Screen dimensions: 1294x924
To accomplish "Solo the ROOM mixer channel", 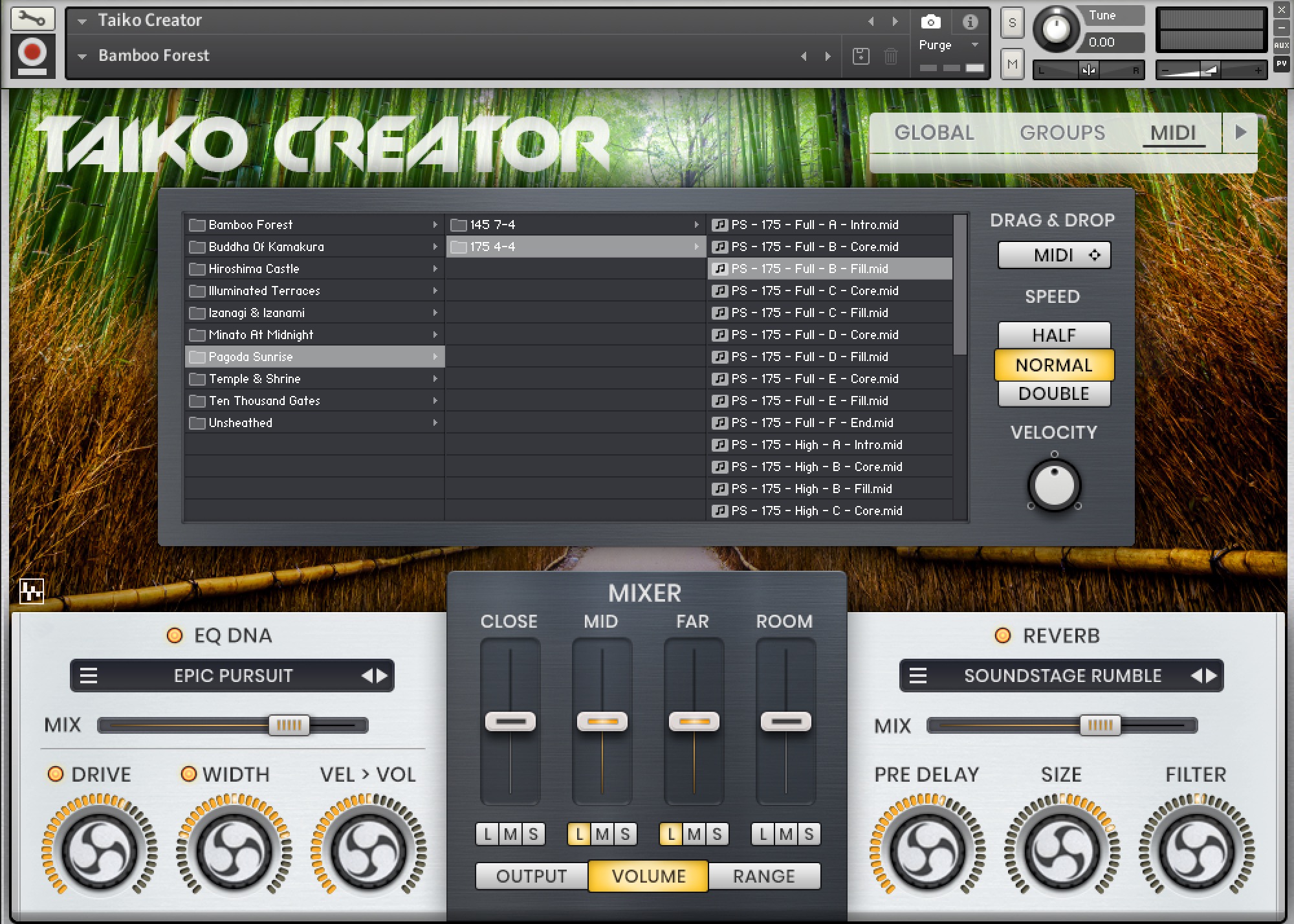I will pos(809,834).
